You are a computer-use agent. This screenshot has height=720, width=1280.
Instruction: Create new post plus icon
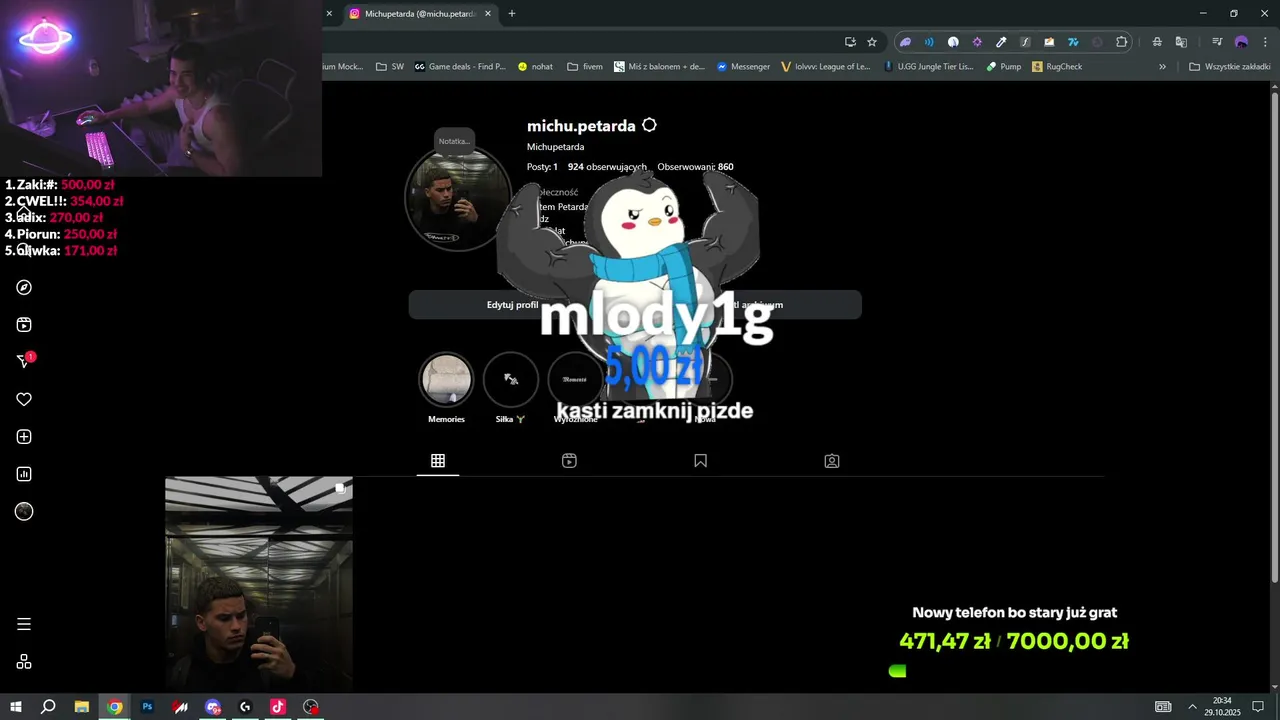(24, 437)
